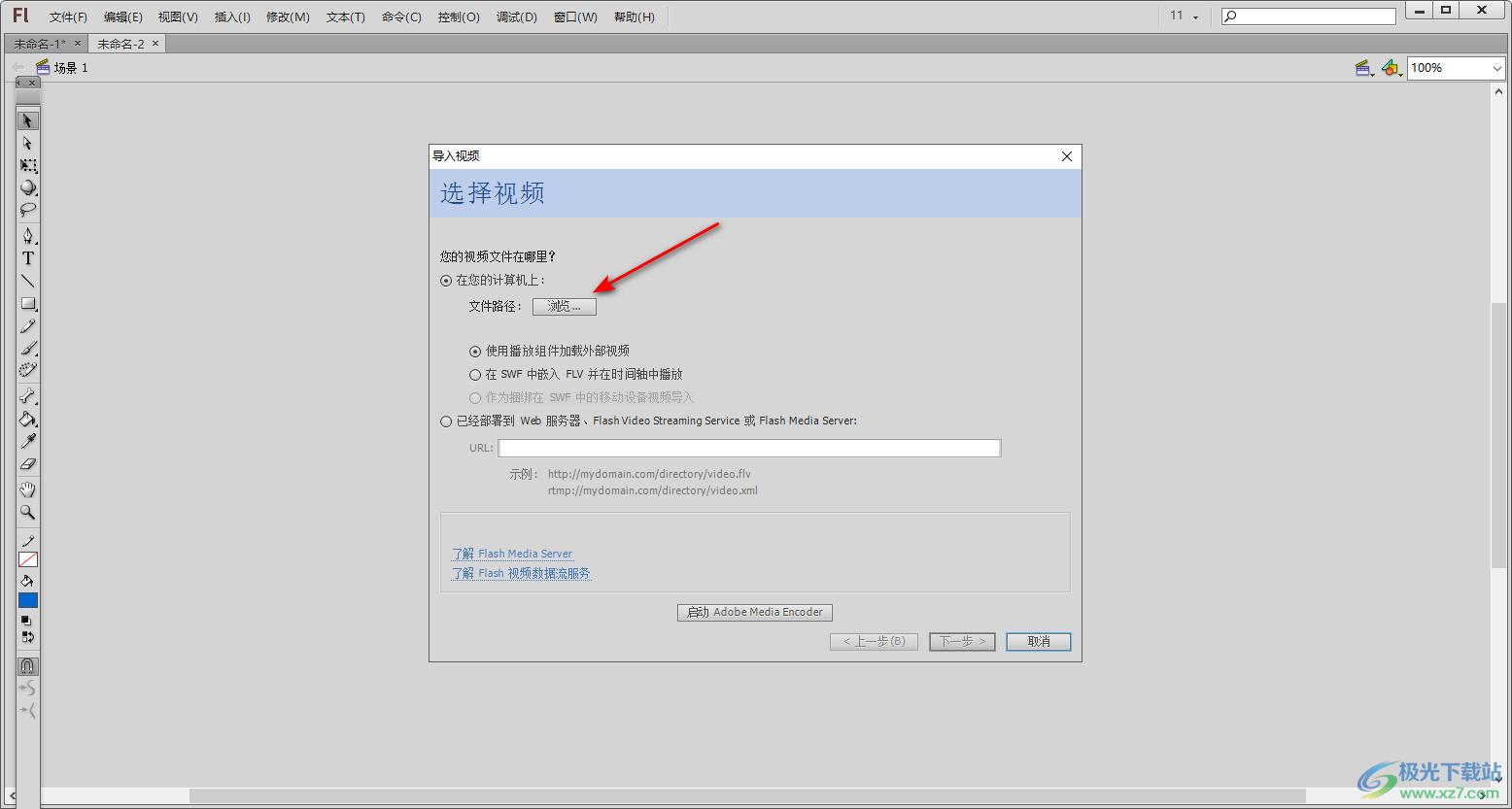Open the Edit Scene clapperboard menu
The height and width of the screenshot is (809, 1512).
pyautogui.click(x=1364, y=68)
